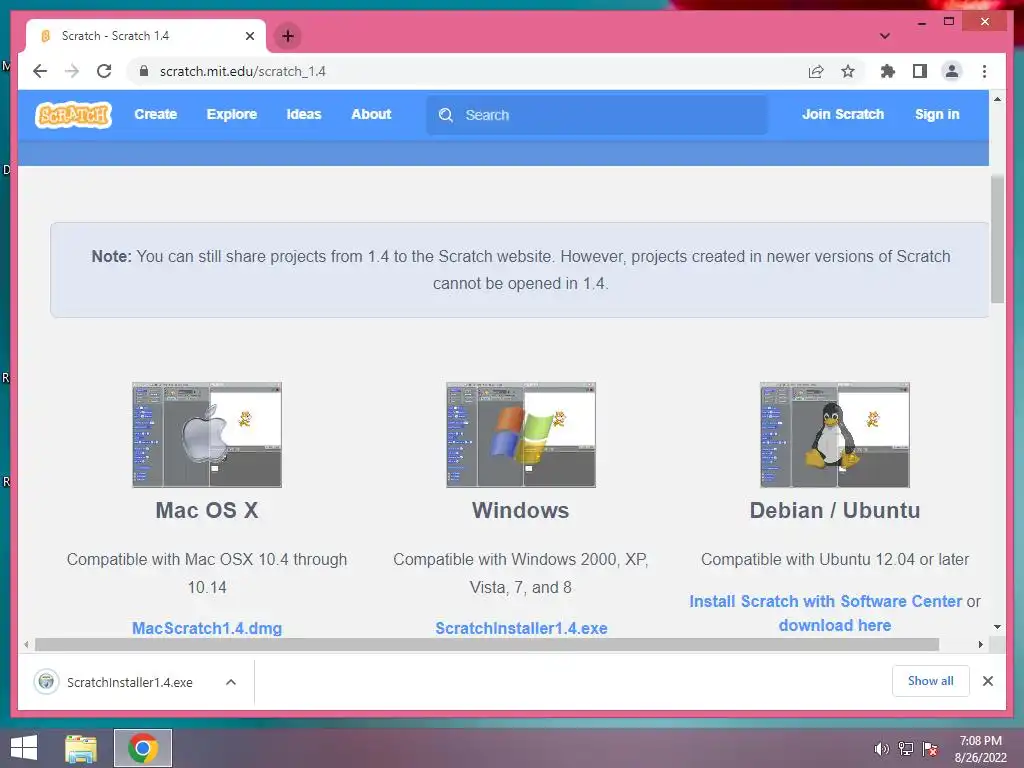
Task: Click the Mac OS X heading
Action: point(207,510)
